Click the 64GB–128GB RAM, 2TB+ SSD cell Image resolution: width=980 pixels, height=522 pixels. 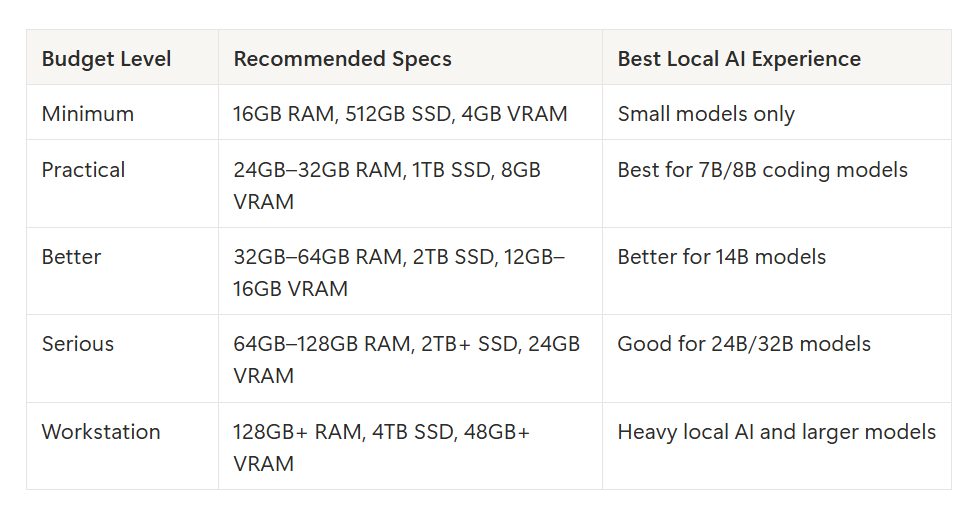click(410, 358)
